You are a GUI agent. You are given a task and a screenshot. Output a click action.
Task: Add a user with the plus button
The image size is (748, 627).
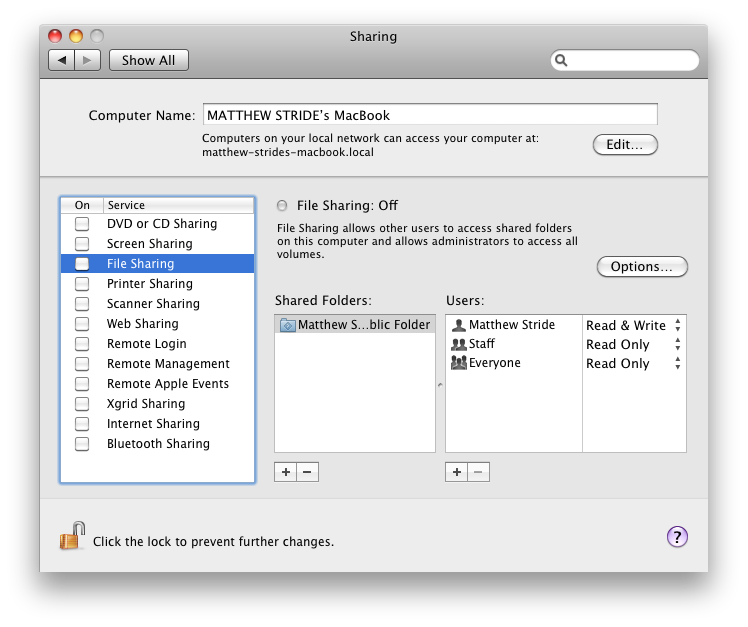click(x=457, y=472)
